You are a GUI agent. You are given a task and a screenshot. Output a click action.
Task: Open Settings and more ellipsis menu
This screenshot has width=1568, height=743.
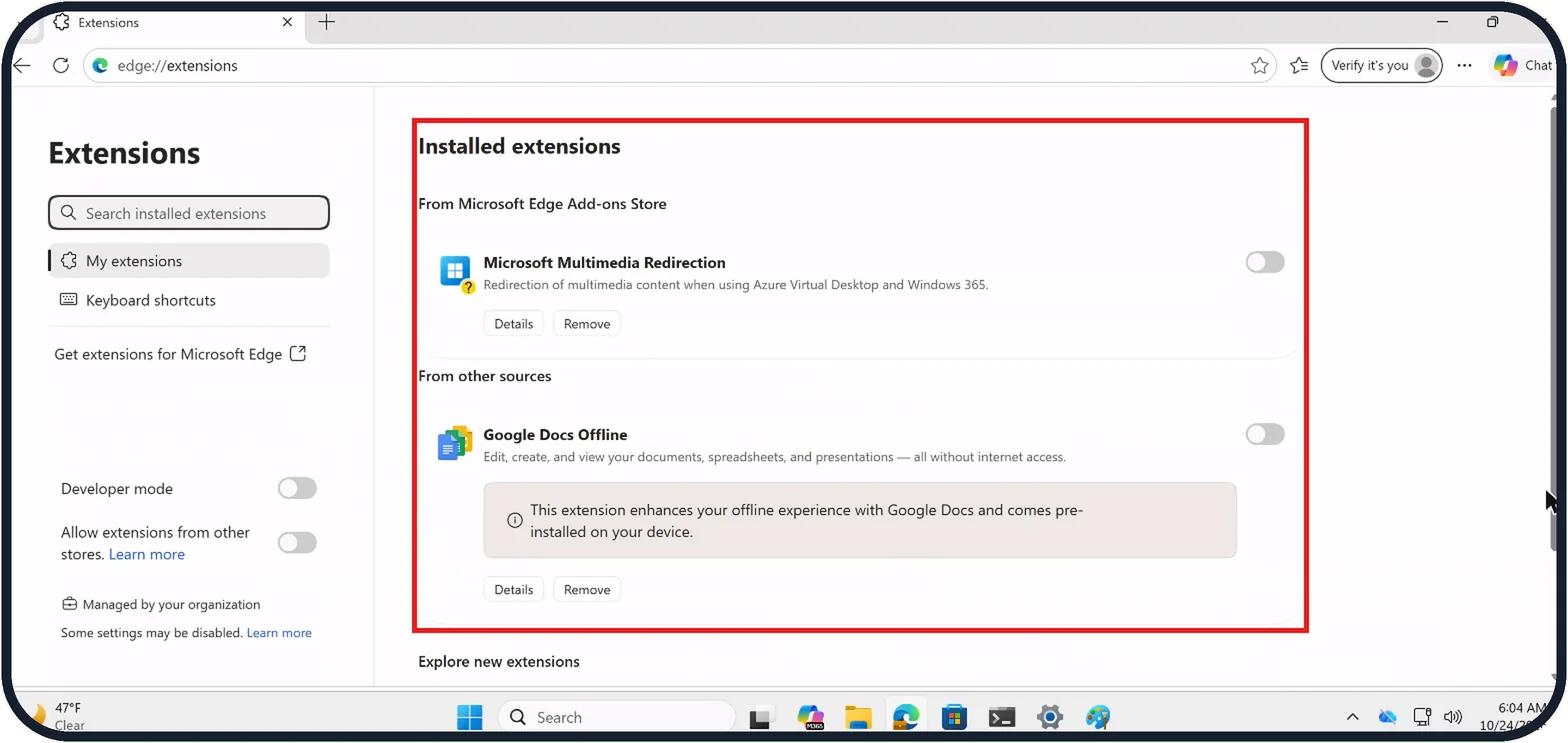pos(1464,66)
